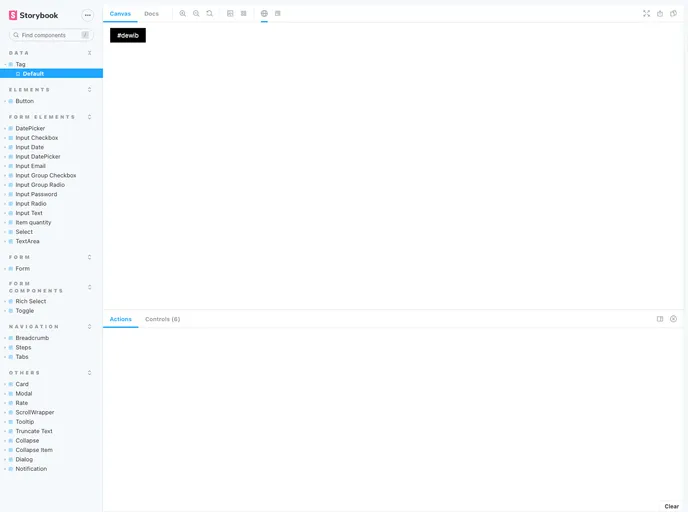This screenshot has width=688, height=512.
Task: Collapse the NAVIGATION section
Action: point(90,326)
